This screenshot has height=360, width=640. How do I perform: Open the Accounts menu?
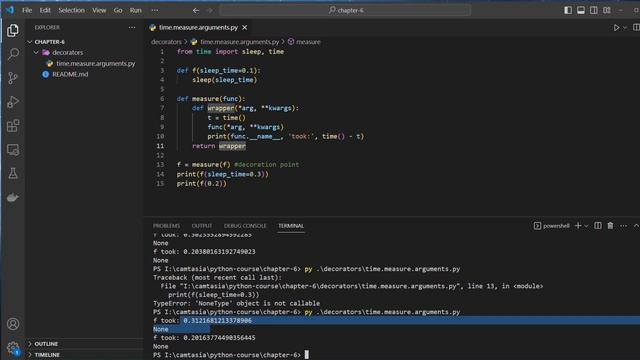(x=13, y=324)
